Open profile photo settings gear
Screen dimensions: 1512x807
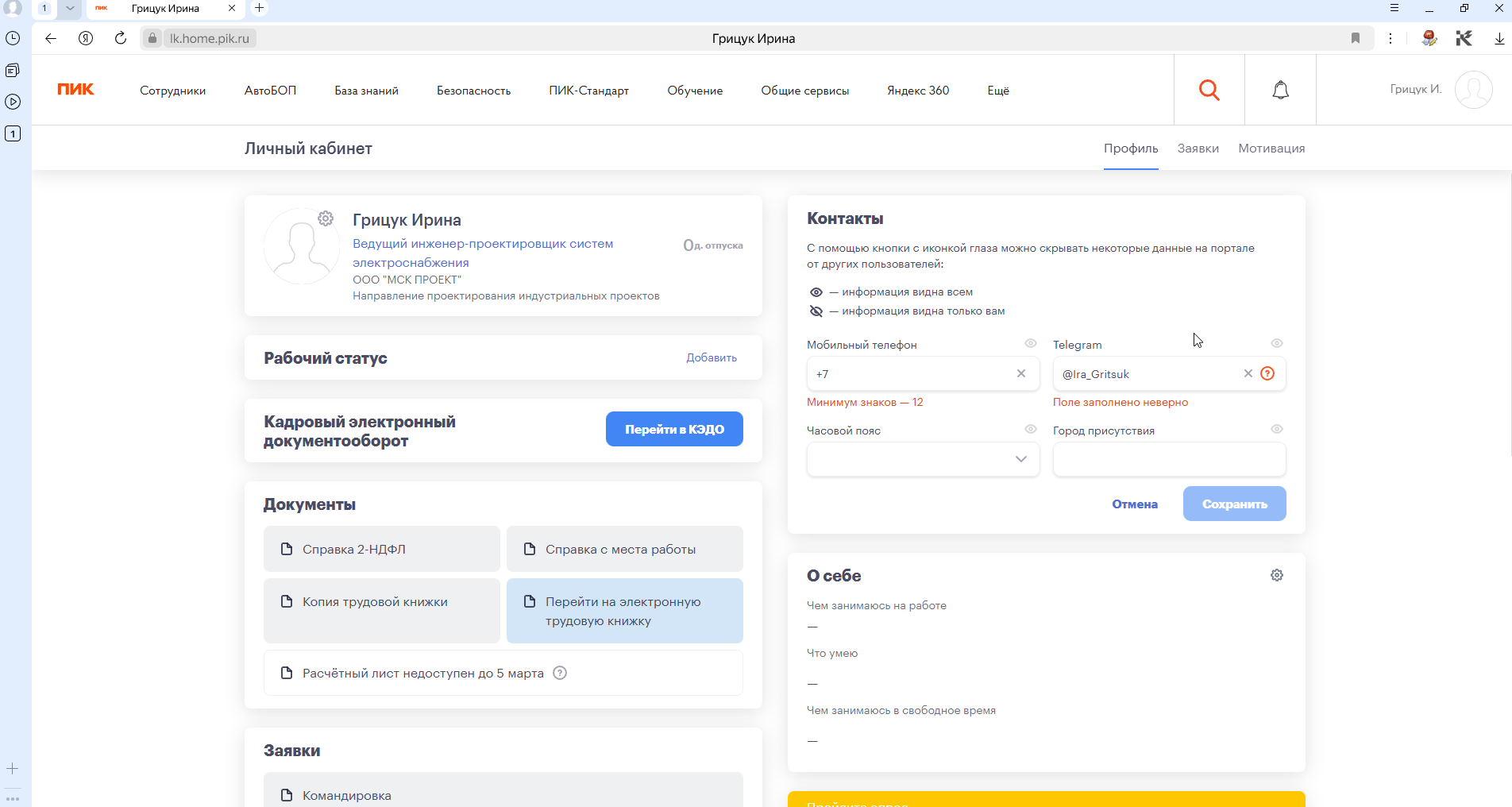(x=326, y=218)
